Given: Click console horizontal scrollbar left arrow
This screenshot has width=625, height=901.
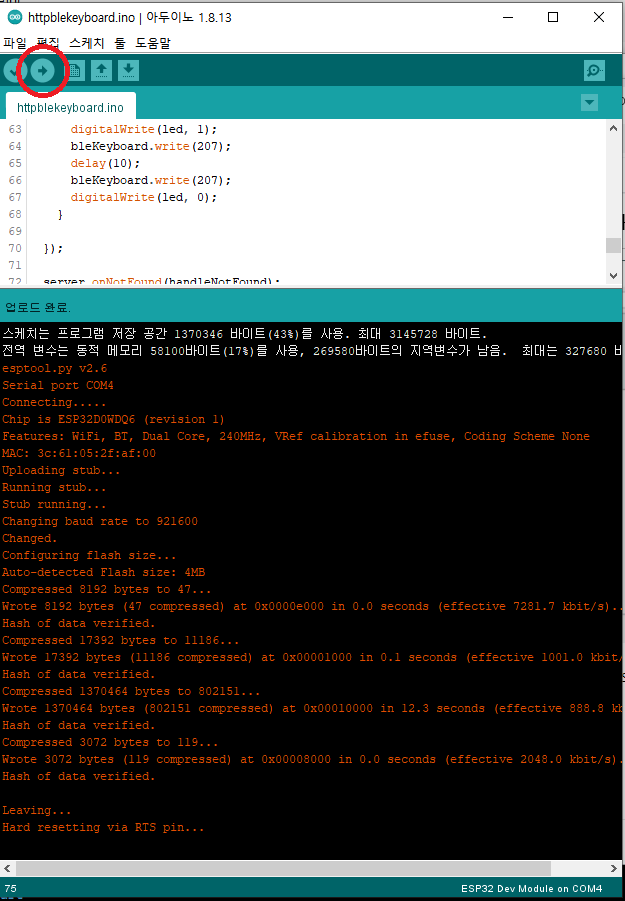Looking at the screenshot, I should point(7,868).
